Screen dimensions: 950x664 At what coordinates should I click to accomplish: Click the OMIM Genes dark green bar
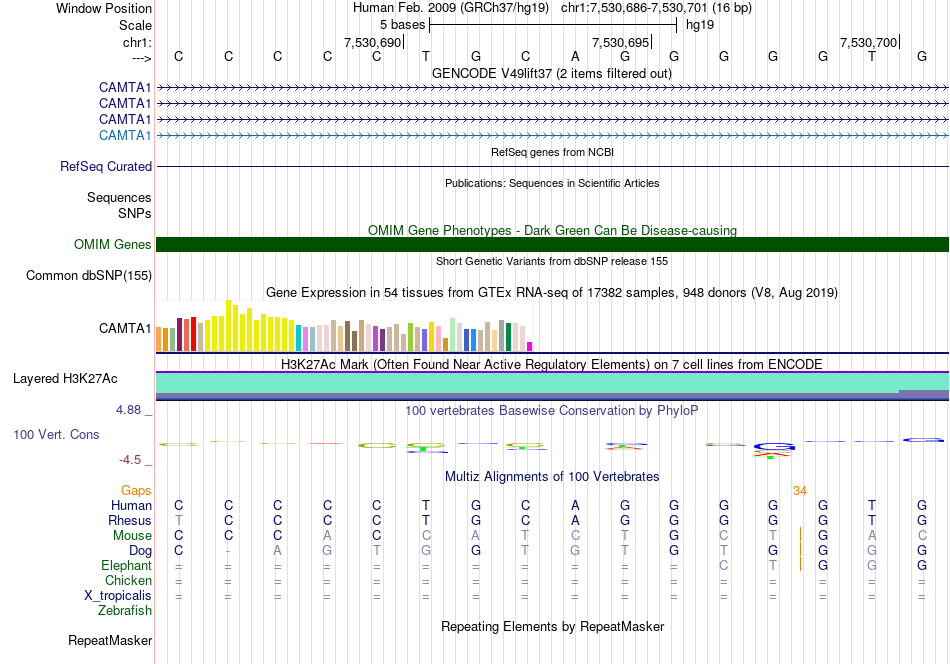(552, 244)
